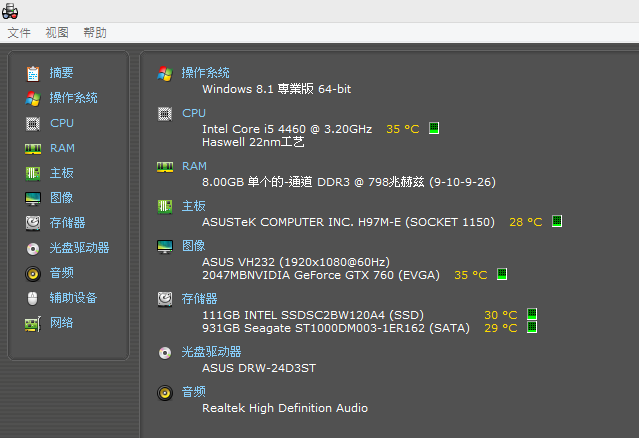Open 辅助设备 section in sidebar
This screenshot has width=639, height=438.
(x=73, y=298)
